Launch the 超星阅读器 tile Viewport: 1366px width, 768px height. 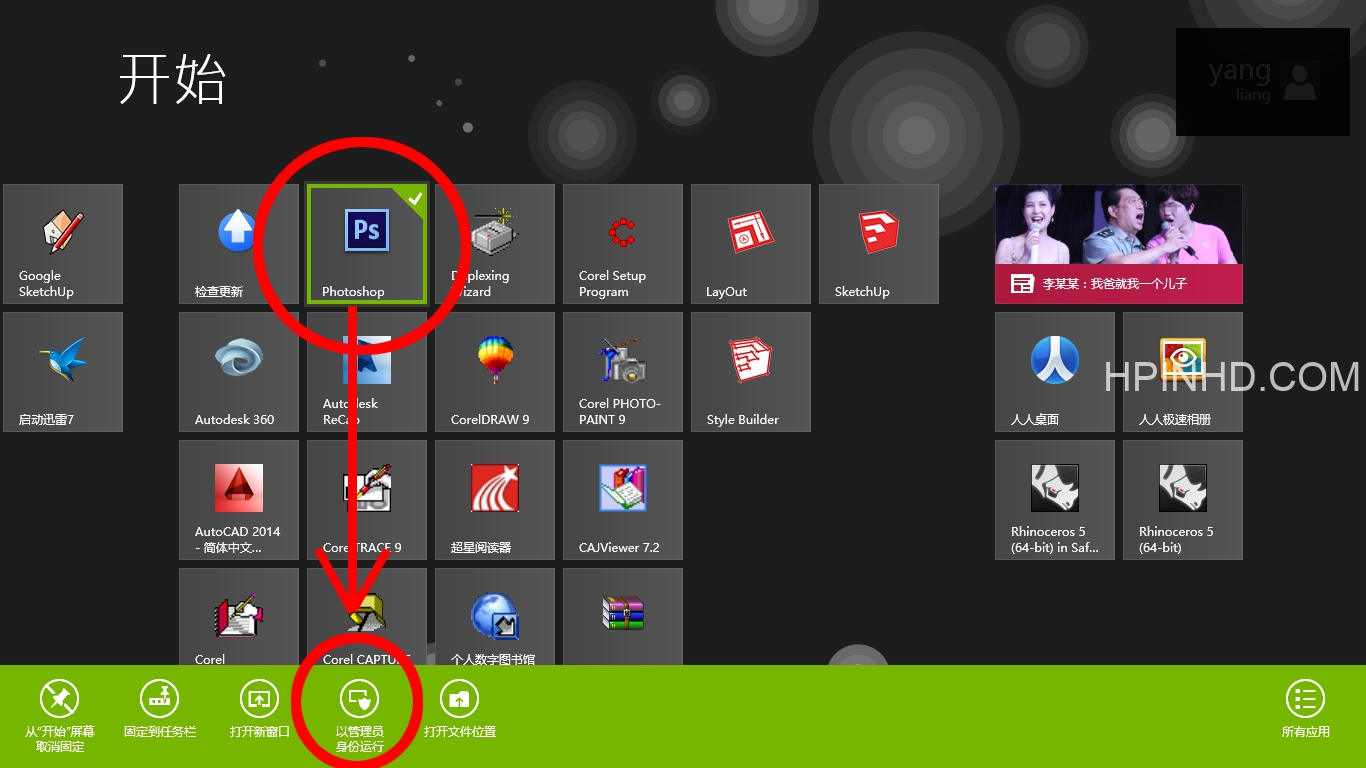[x=495, y=500]
